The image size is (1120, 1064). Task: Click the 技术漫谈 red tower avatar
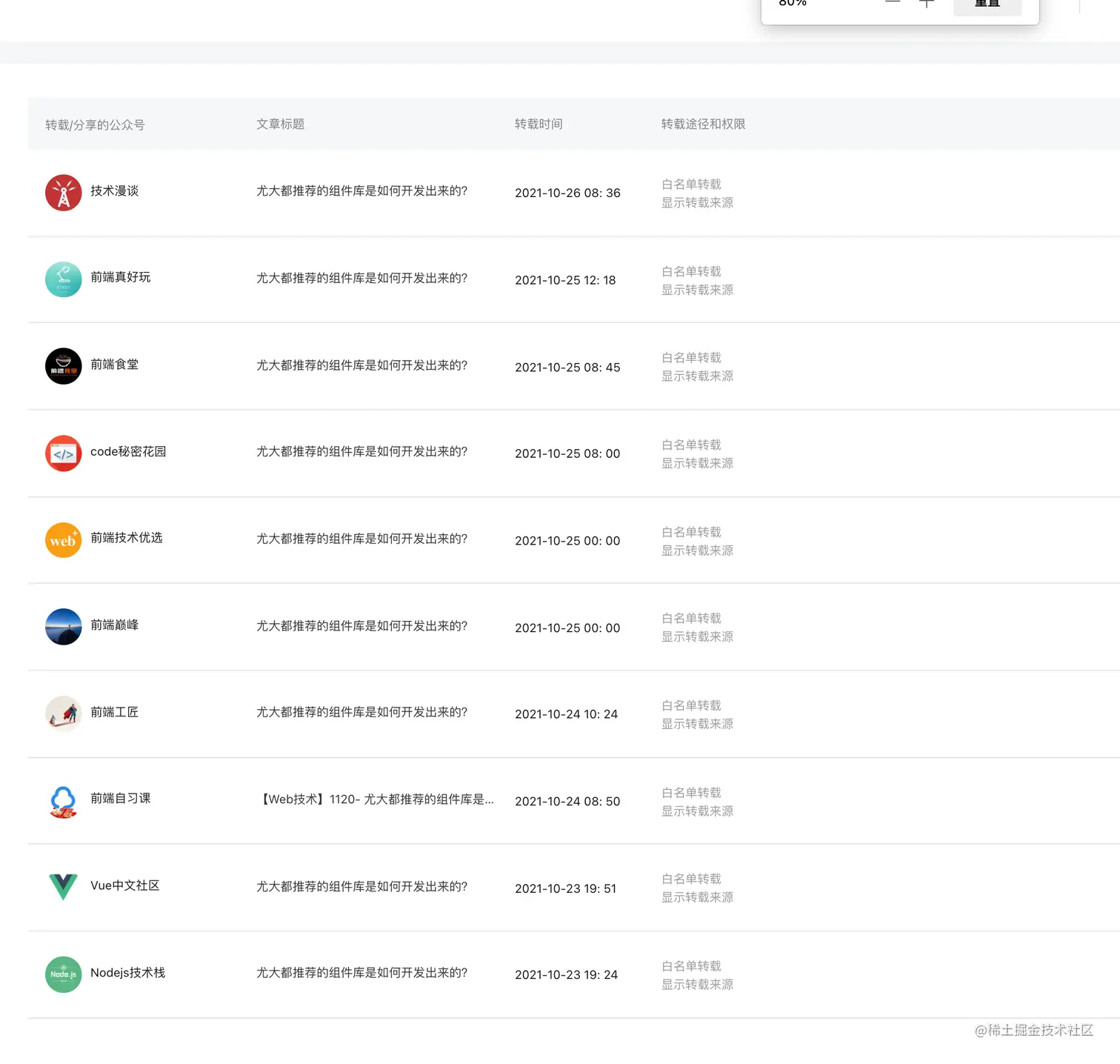click(64, 193)
